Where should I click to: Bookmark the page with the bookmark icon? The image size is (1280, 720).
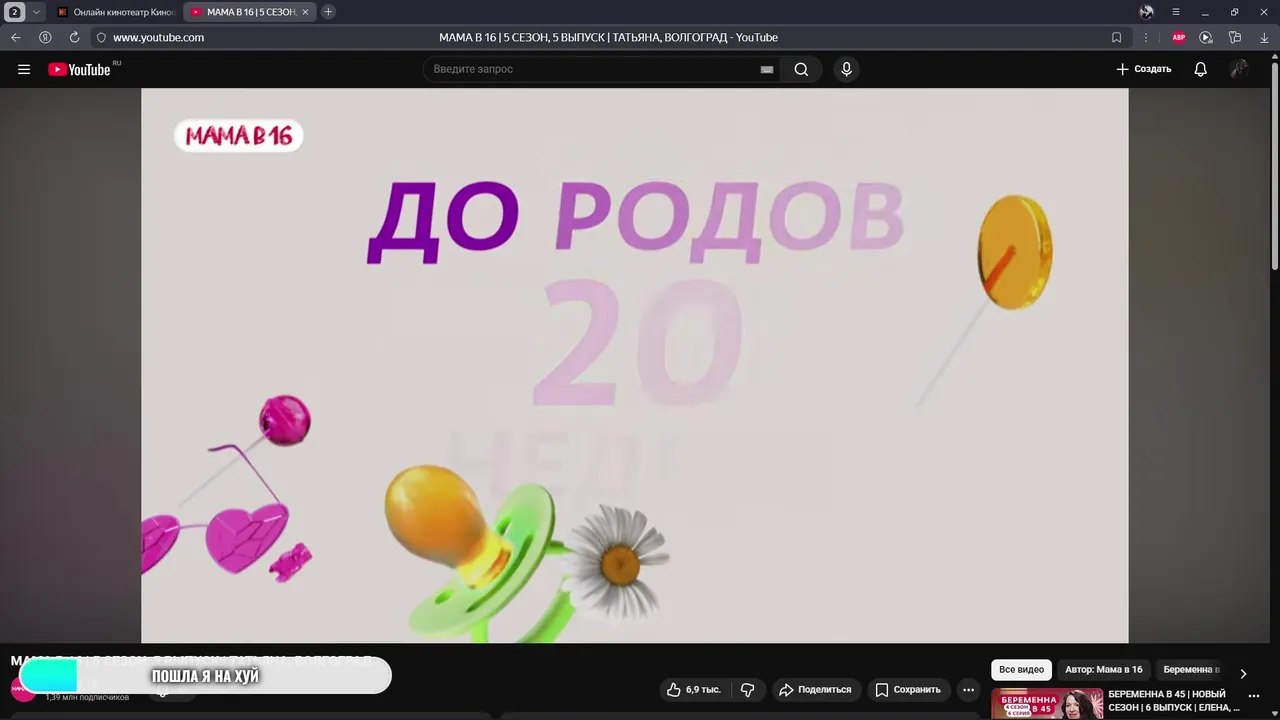pos(1116,37)
